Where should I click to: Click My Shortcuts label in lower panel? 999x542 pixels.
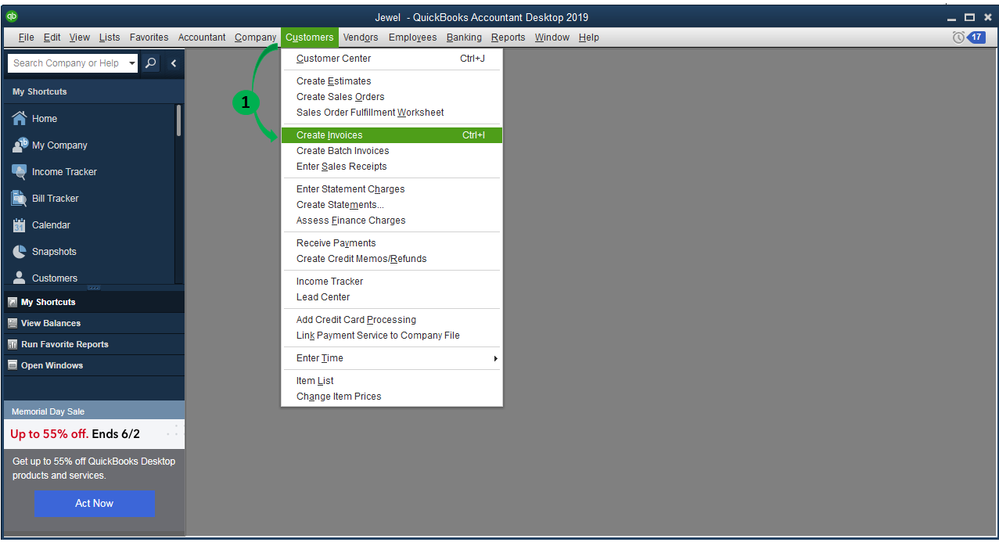pos(48,302)
